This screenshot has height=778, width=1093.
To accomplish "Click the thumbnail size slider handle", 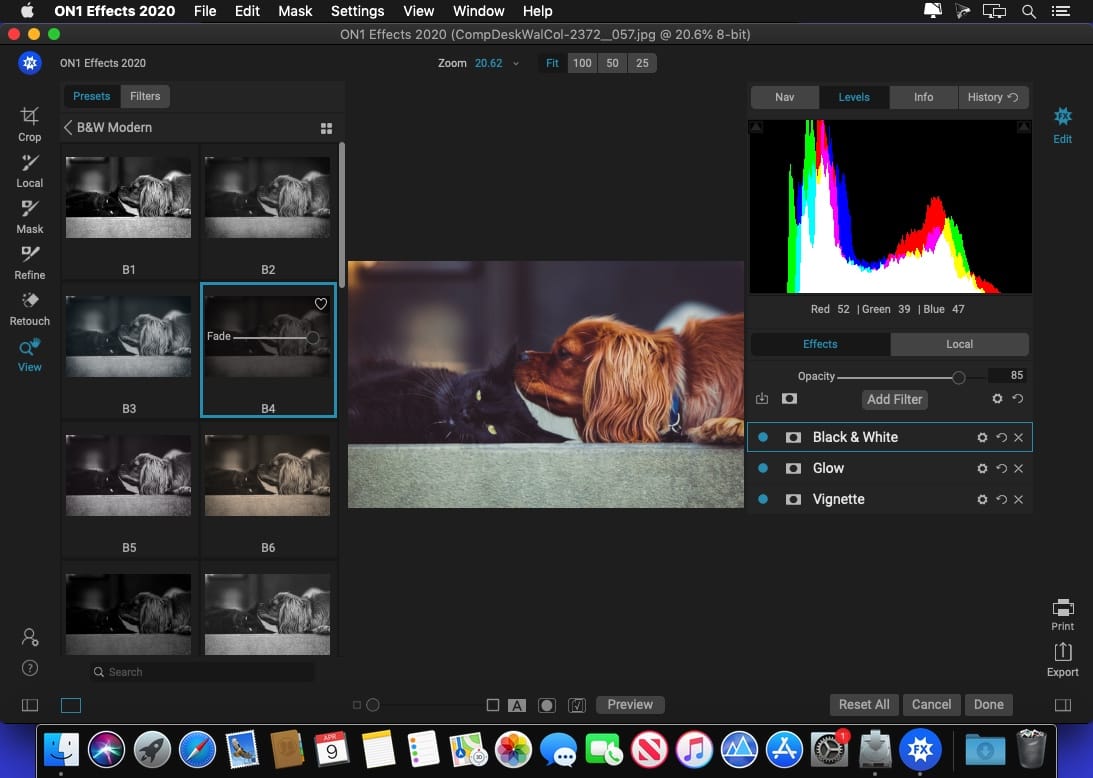I will coord(373,705).
